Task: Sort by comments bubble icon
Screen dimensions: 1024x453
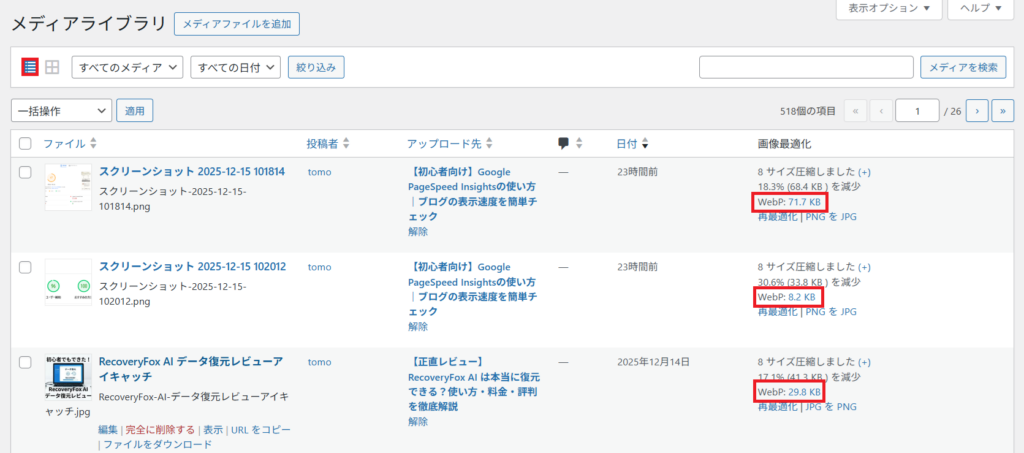Action: (564, 144)
